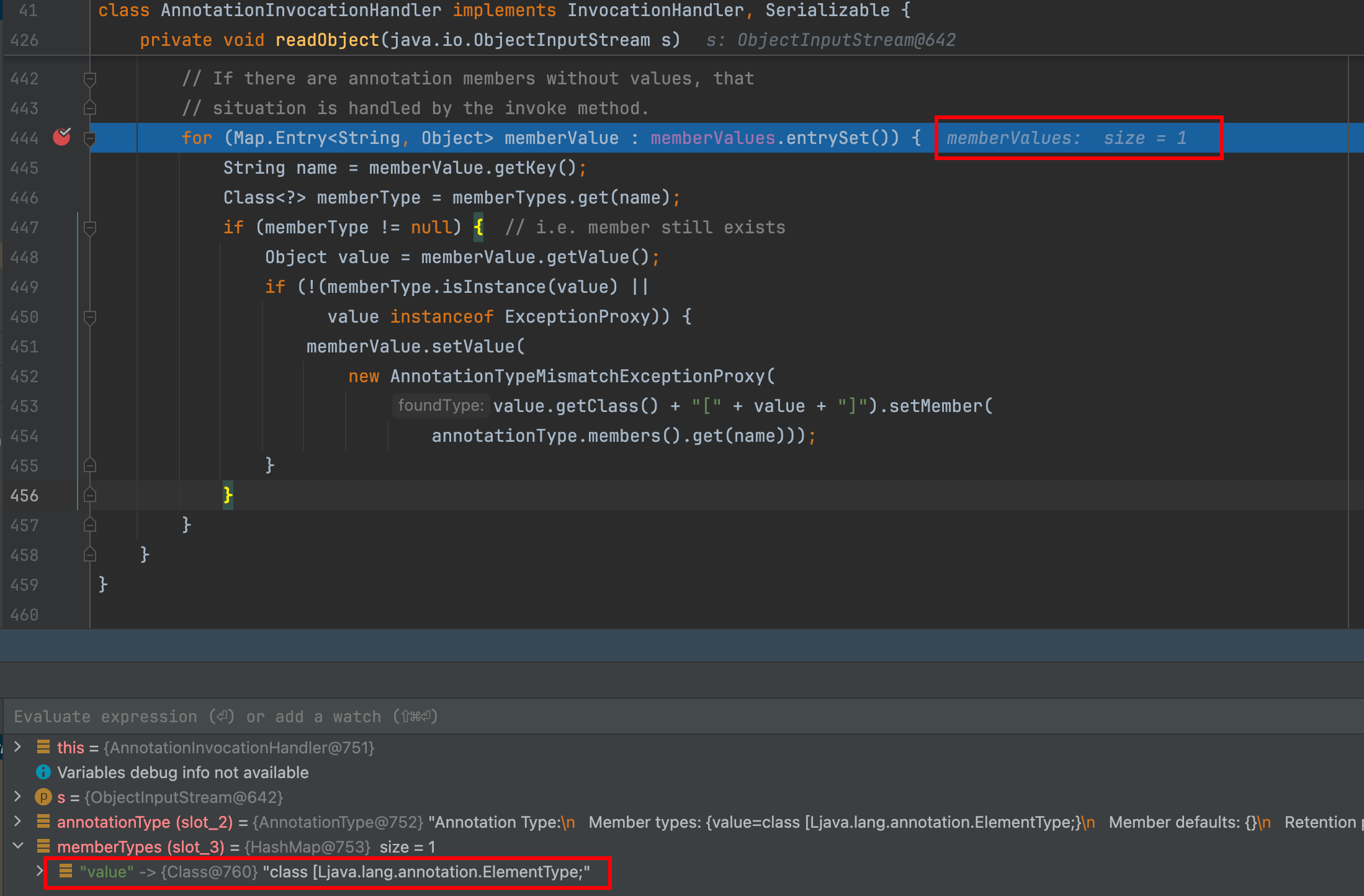Click the breakpoint icon on line 444
The height and width of the screenshot is (896, 1364).
click(x=61, y=137)
